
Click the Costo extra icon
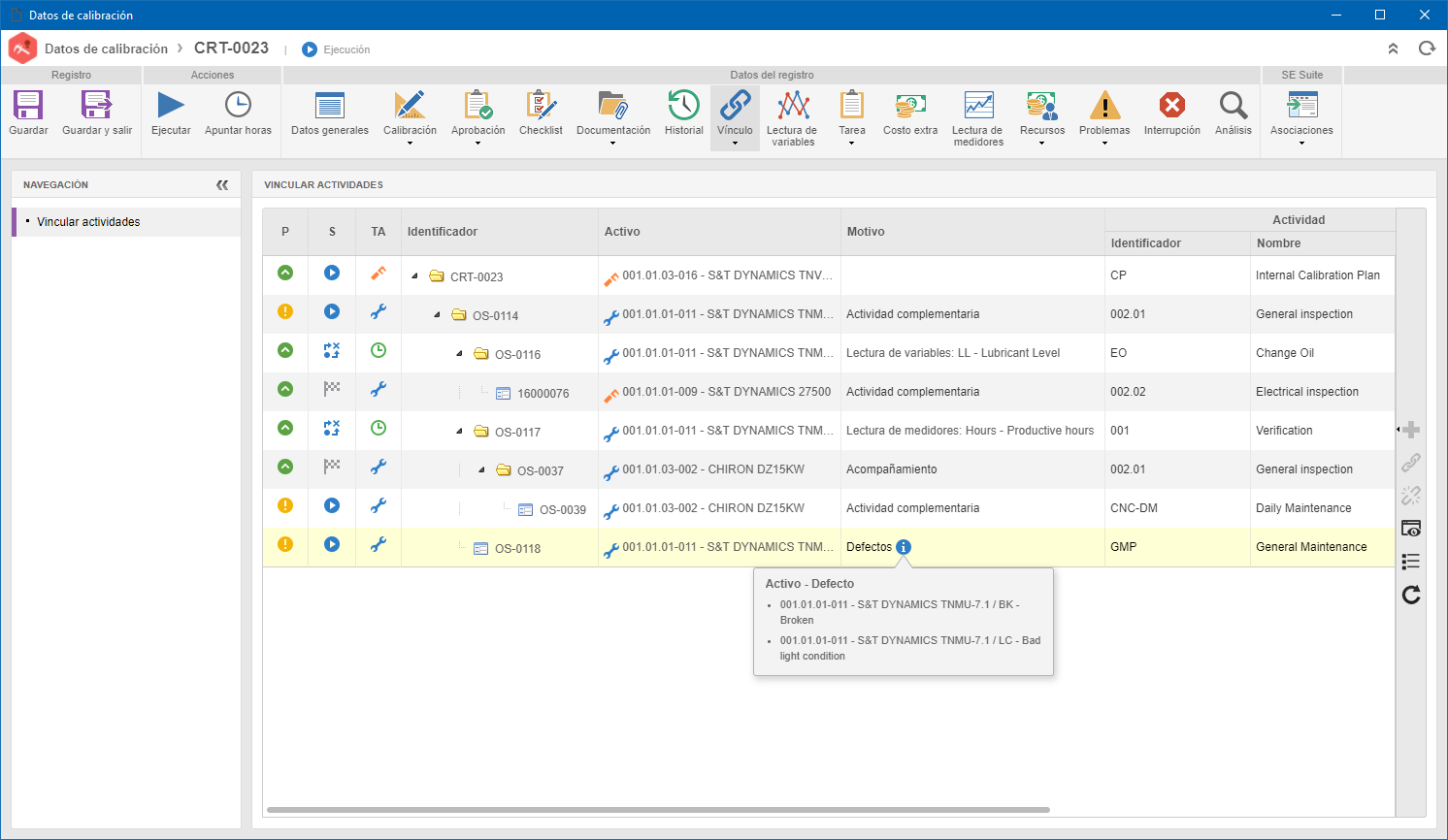pyautogui.click(x=910, y=105)
